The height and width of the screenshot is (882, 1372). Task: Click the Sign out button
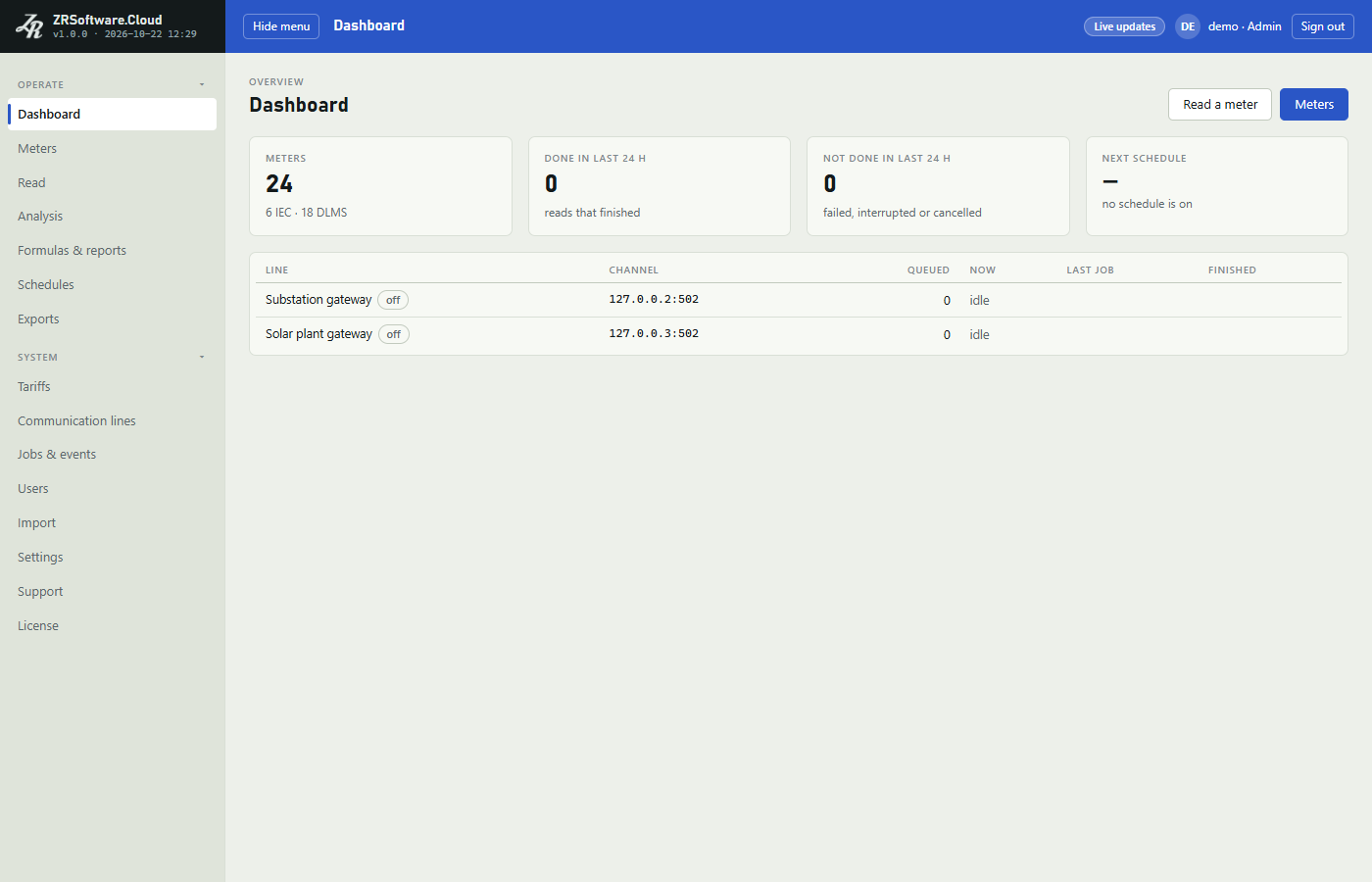pos(1322,26)
